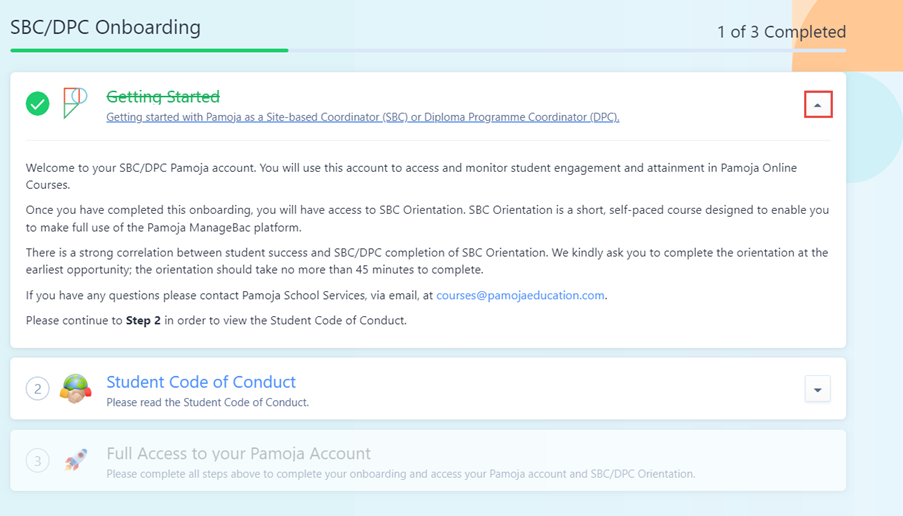Open the Getting started with Pamoja subtitle link

tap(362, 117)
